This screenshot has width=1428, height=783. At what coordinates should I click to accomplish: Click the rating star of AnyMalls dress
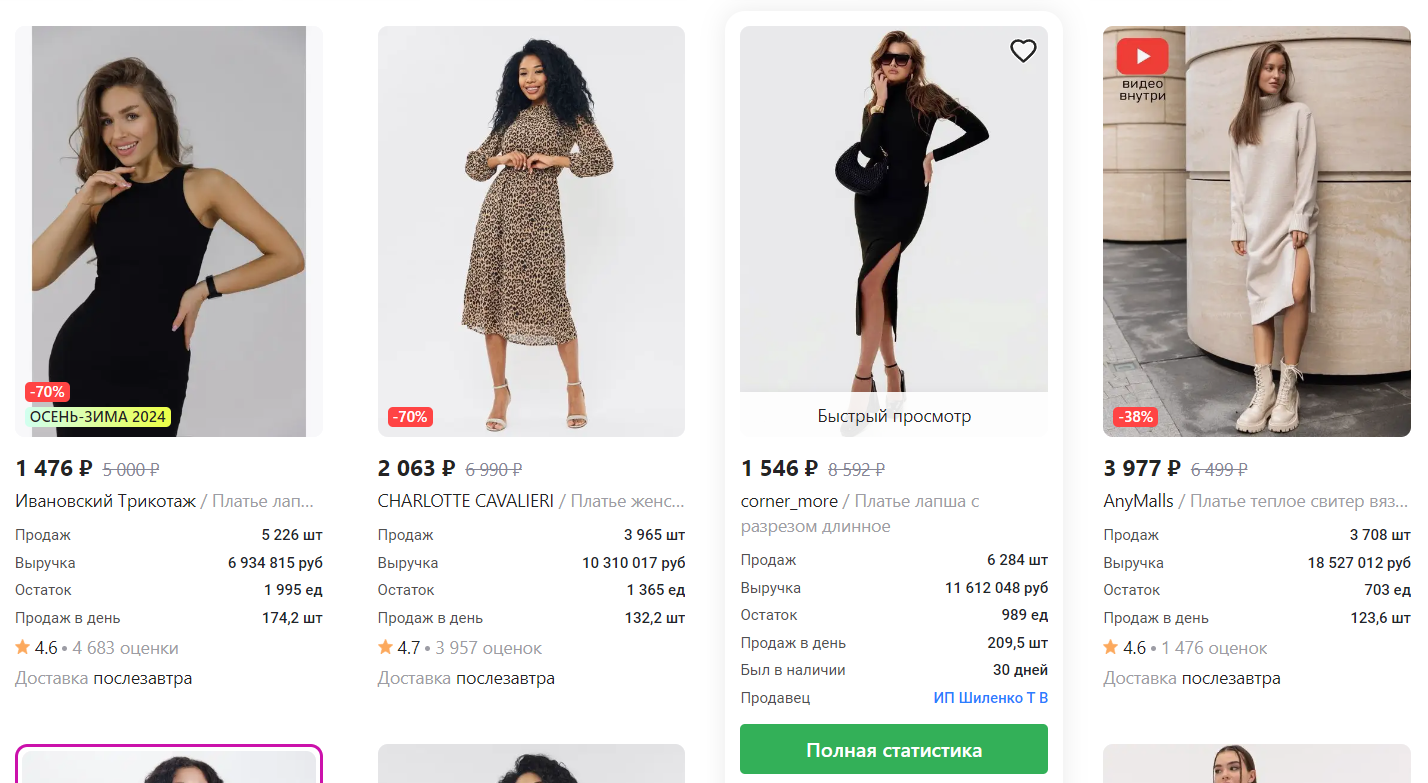pyautogui.click(x=1111, y=648)
